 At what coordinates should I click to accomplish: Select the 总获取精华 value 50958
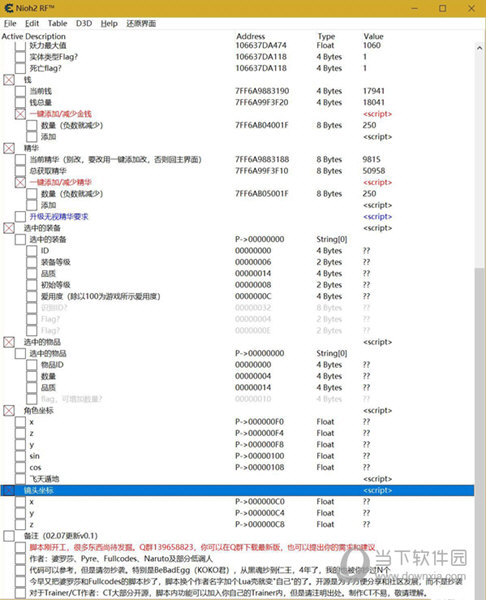point(373,171)
